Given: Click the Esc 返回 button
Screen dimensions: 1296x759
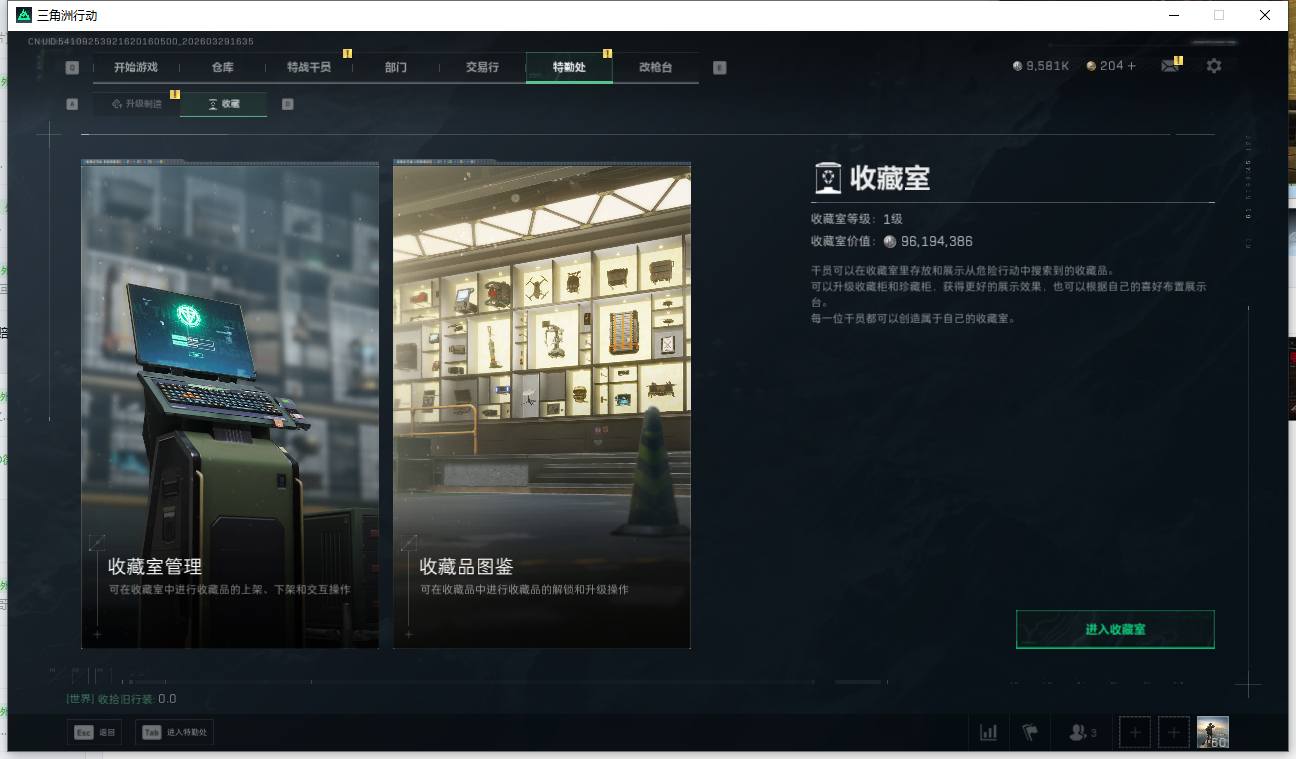Looking at the screenshot, I should 95,731.
